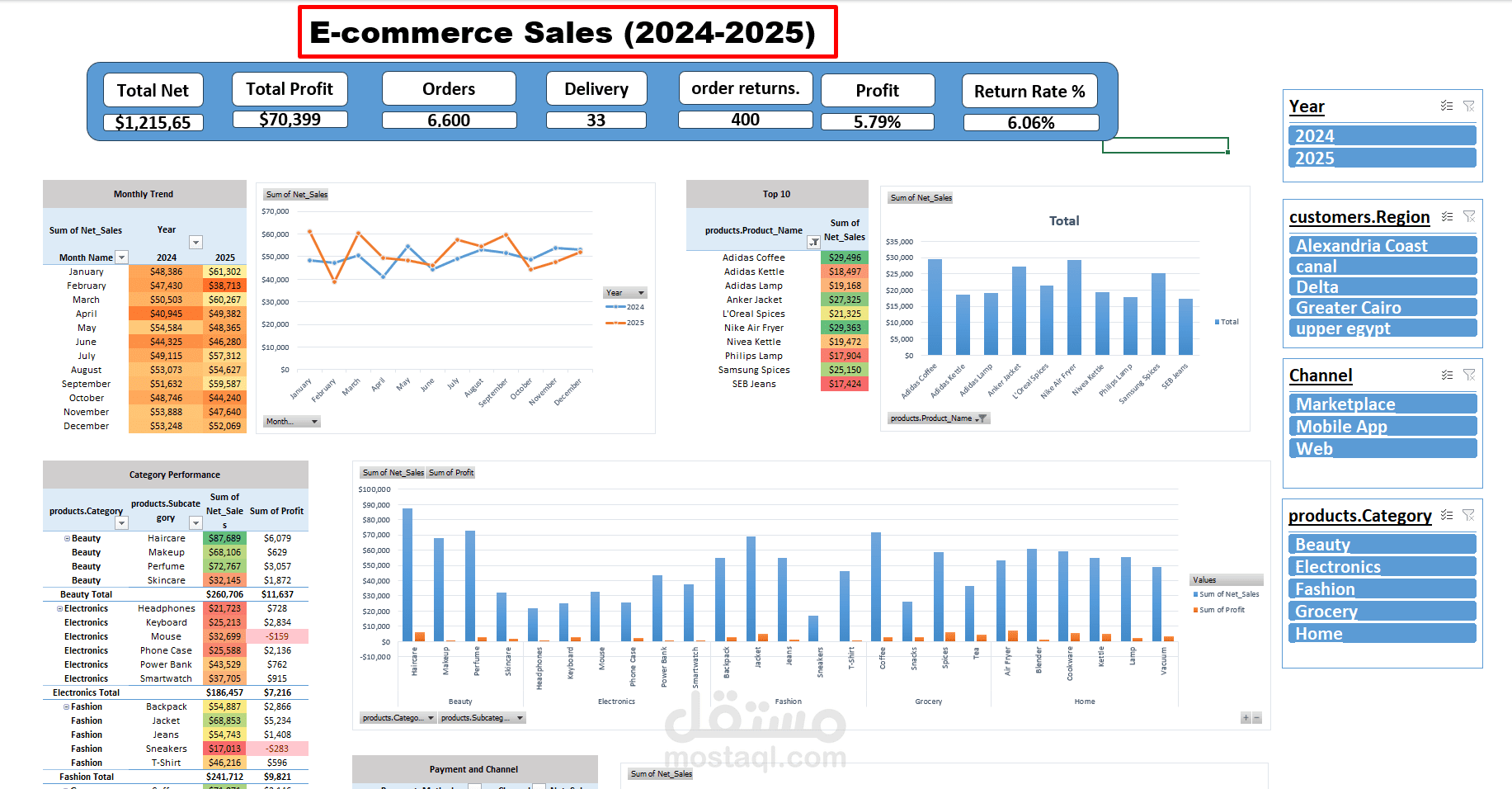Click the Sum of Profit button on category chart
Screen dimensions: 1512x789
[451, 473]
